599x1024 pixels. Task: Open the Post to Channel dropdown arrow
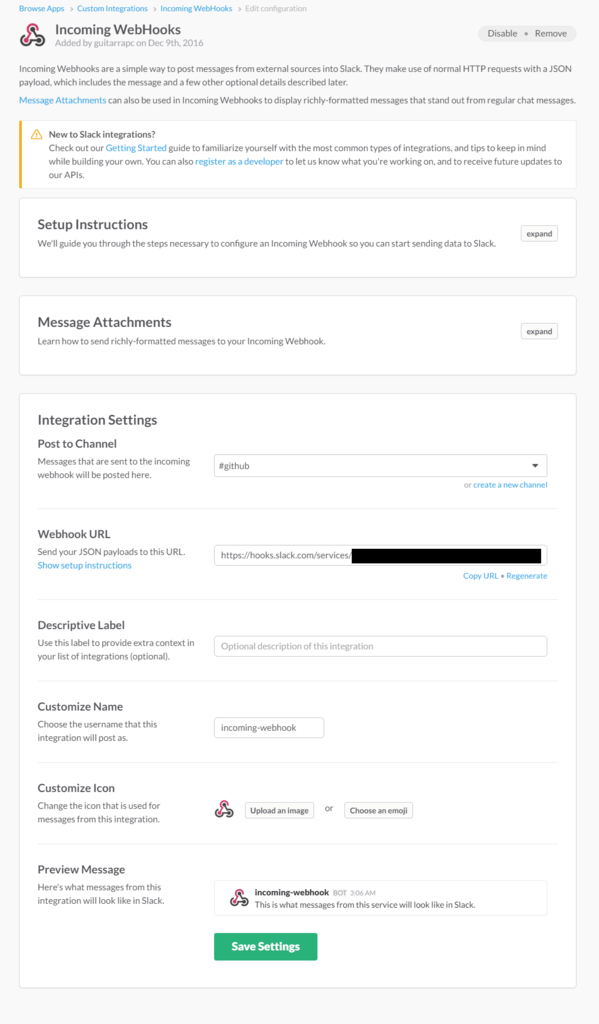pyautogui.click(x=535, y=466)
